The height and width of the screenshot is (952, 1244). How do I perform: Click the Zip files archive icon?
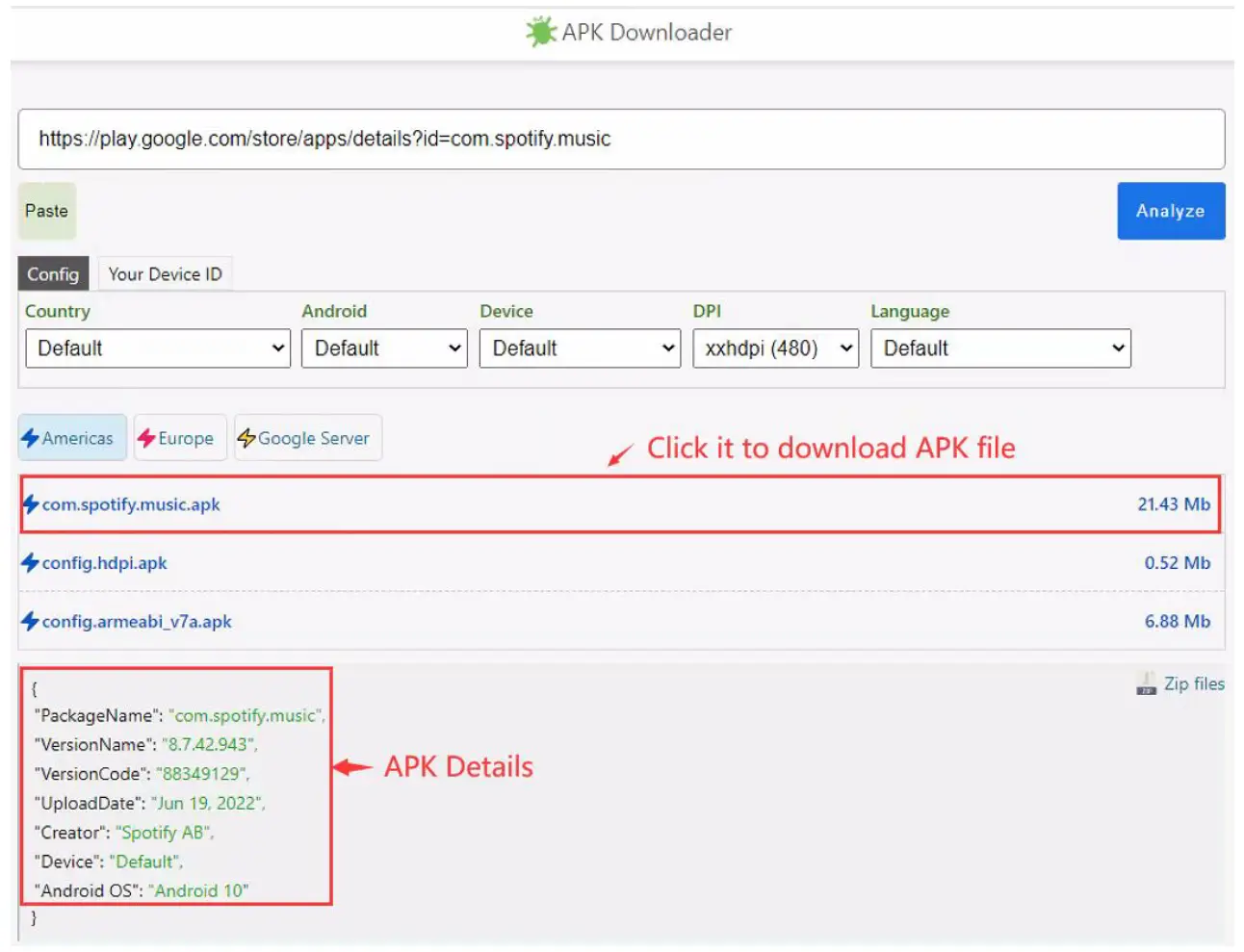click(x=1146, y=684)
